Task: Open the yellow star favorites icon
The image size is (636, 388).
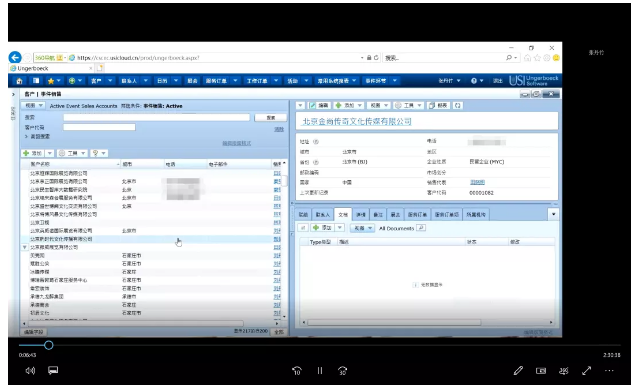Action: coord(51,81)
